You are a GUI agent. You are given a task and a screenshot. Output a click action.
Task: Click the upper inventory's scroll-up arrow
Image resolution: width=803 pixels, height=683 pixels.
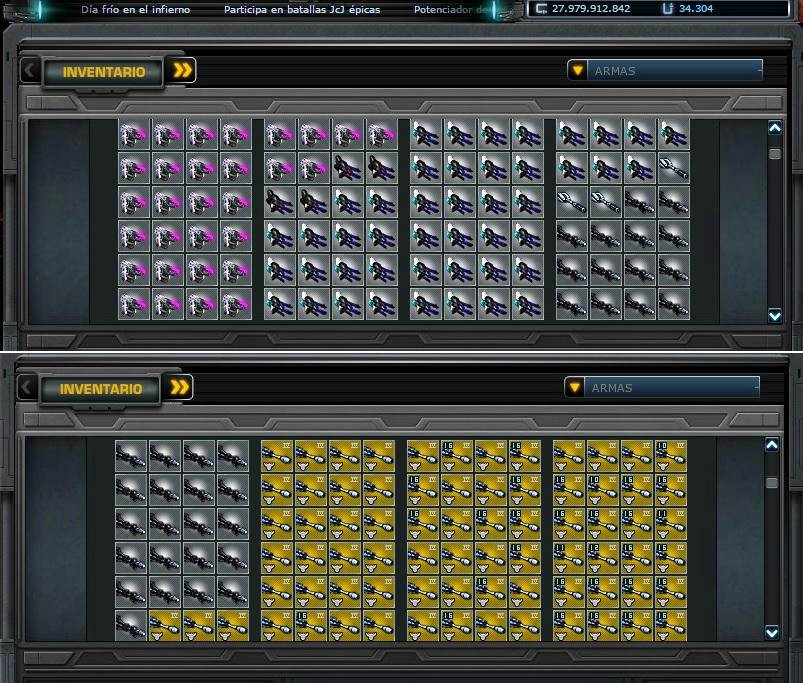[x=775, y=128]
